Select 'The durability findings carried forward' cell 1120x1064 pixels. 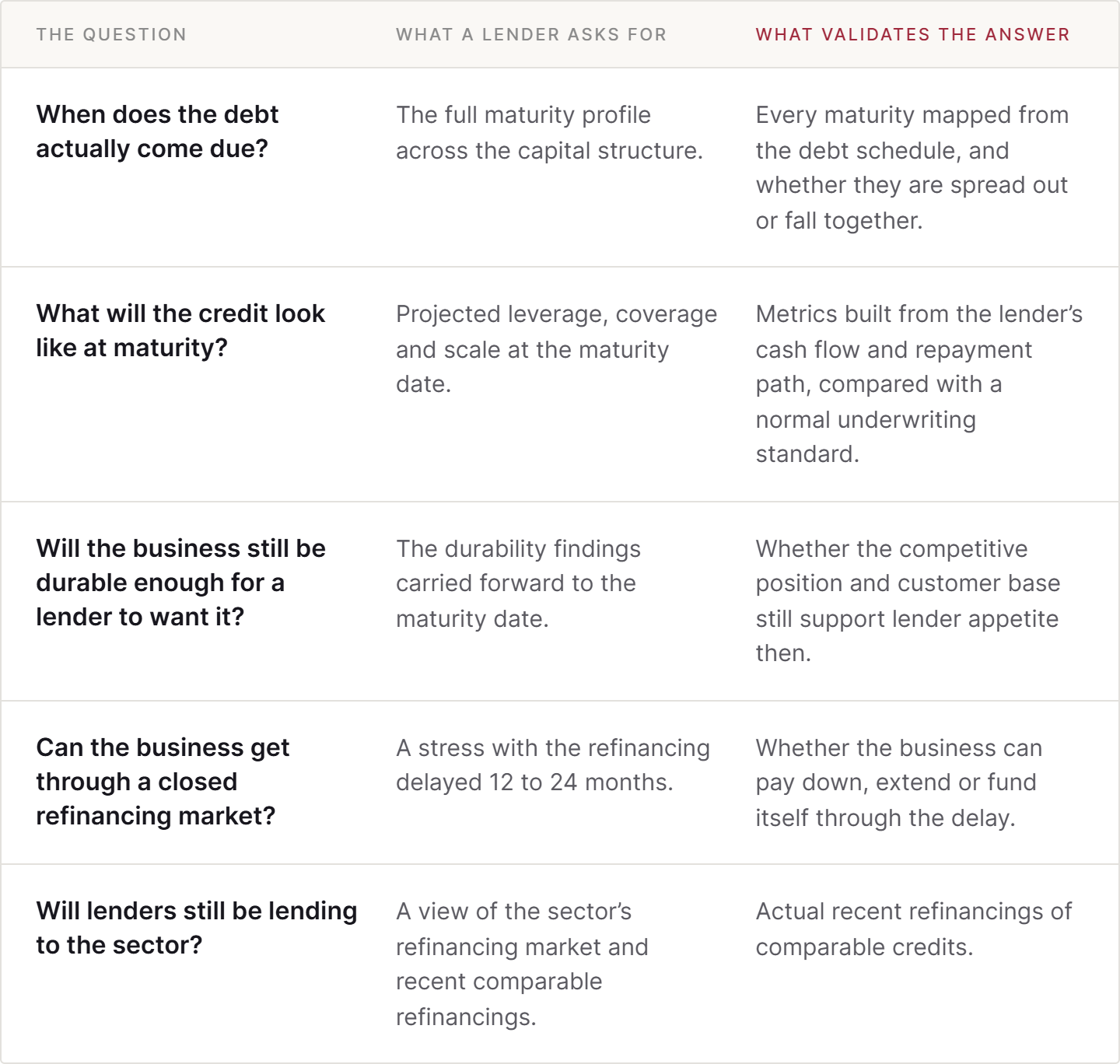[x=518, y=583]
